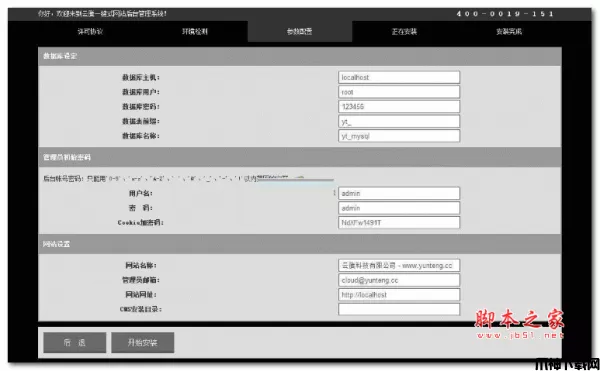Click the 数据表前缀 label
Viewport: 600px width, 371px height.
tap(141, 121)
